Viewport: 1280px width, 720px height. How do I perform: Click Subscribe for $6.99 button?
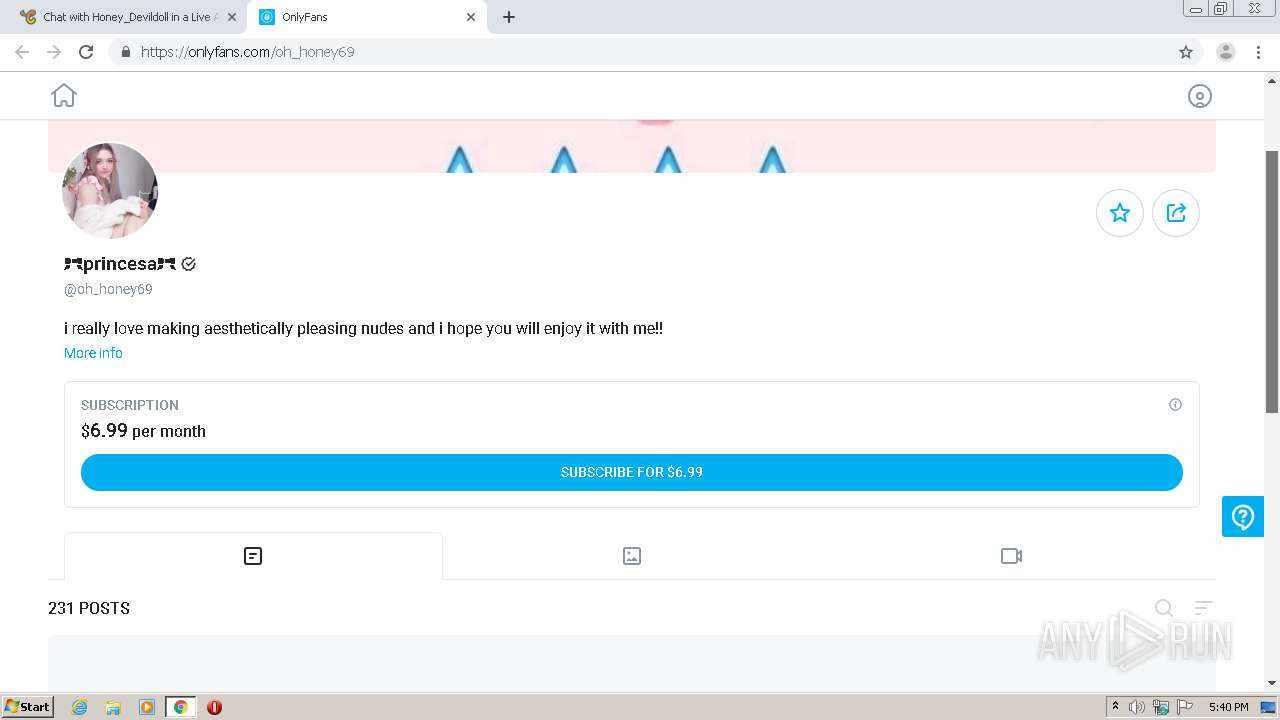(632, 472)
